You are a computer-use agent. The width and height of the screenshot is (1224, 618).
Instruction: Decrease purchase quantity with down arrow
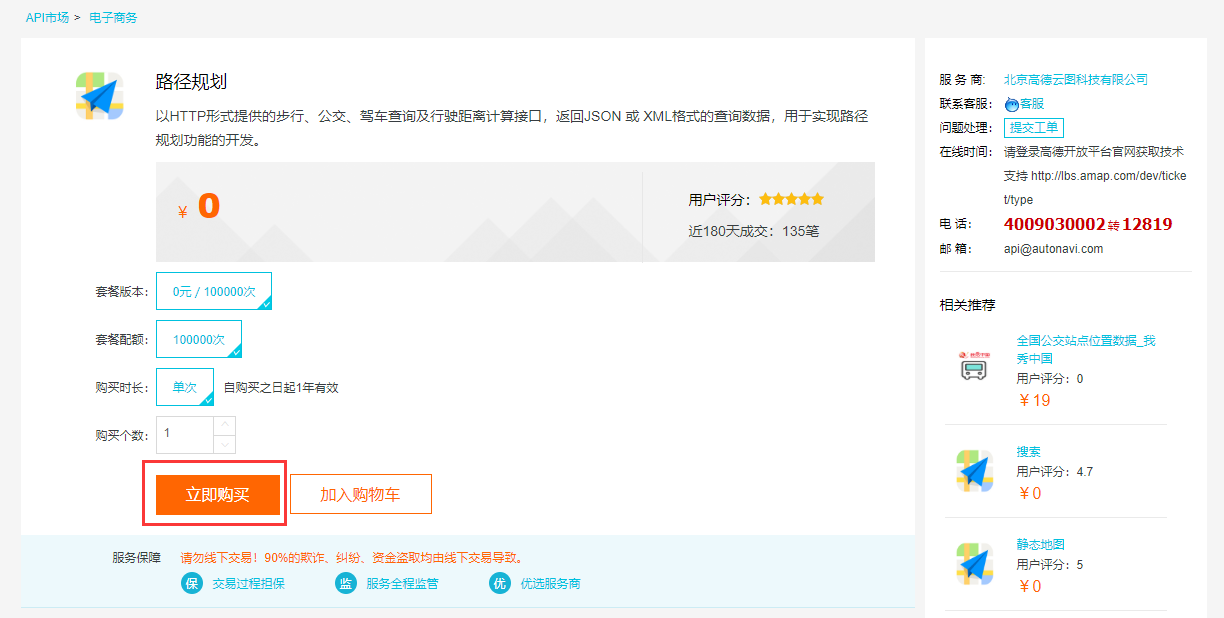click(x=225, y=444)
